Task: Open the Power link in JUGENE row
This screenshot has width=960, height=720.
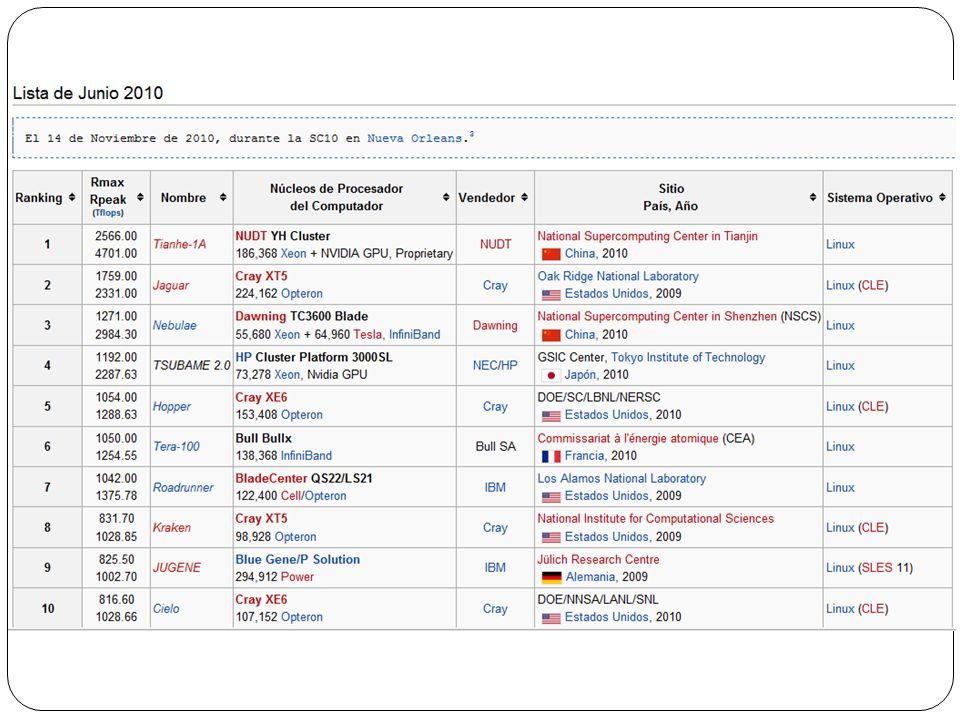Action: tap(297, 577)
